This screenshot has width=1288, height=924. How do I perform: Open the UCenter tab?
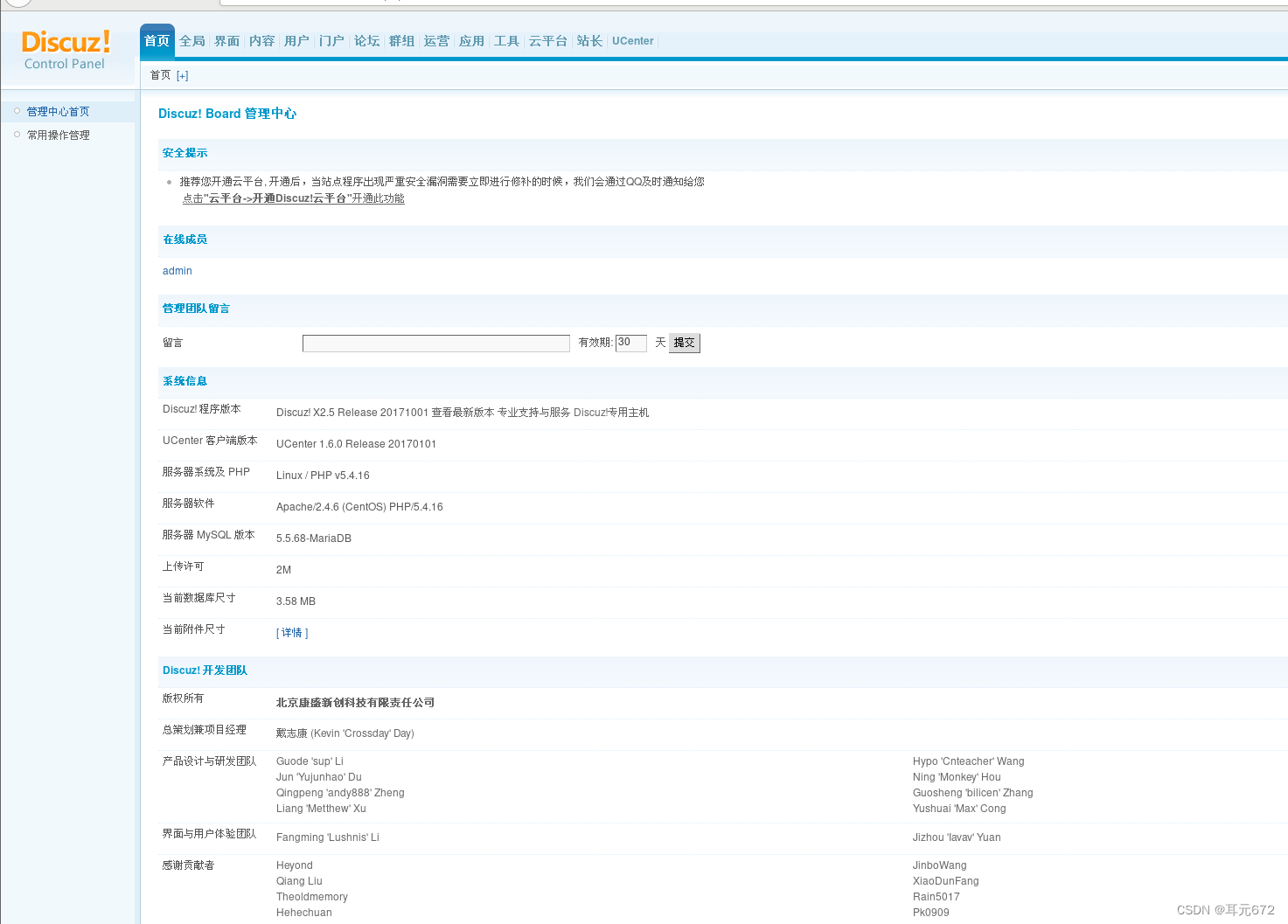pyautogui.click(x=633, y=41)
